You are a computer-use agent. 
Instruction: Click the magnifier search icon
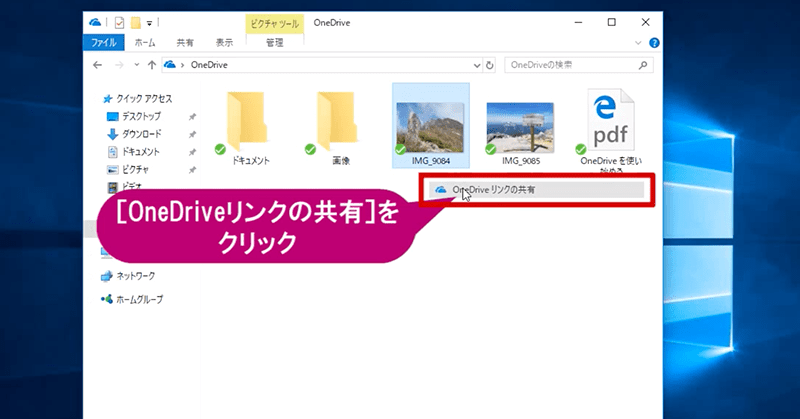coord(643,65)
